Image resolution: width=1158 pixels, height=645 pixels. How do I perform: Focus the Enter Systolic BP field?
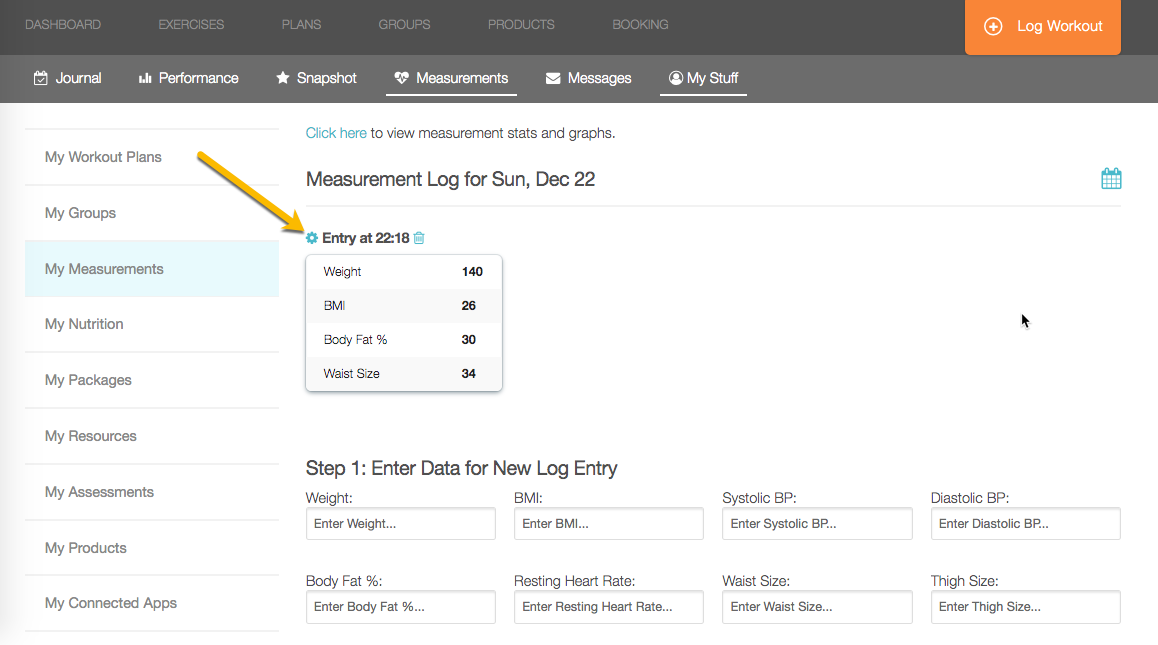(x=818, y=524)
